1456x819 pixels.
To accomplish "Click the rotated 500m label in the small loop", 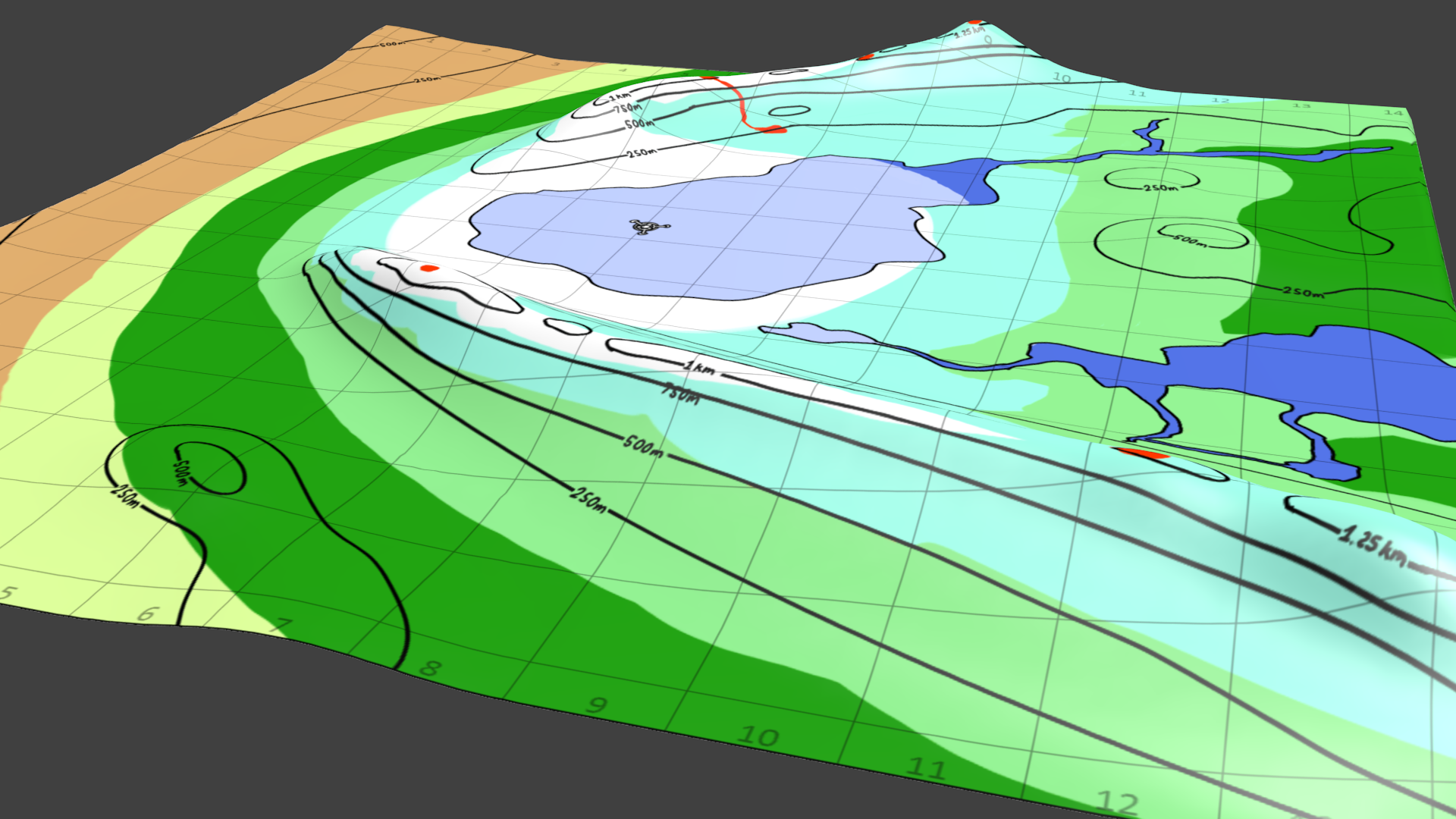I will pyautogui.click(x=181, y=474).
